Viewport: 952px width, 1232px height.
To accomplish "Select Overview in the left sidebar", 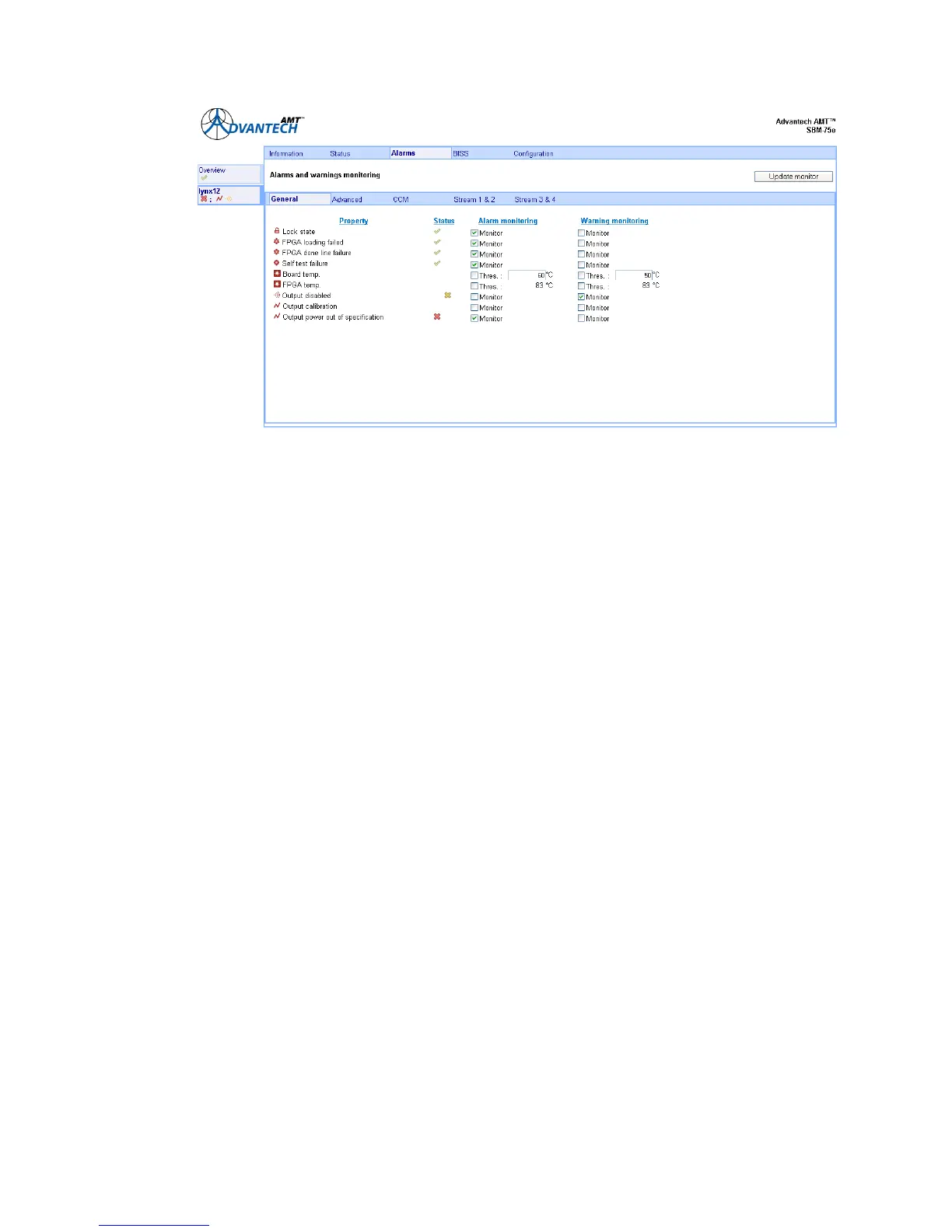I will tap(229, 173).
